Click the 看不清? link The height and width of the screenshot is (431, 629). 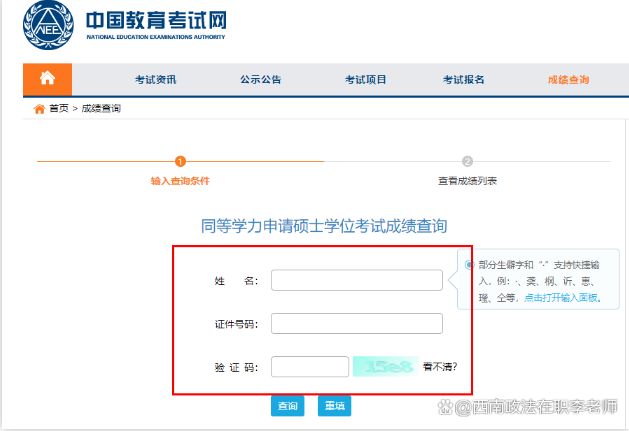[440, 366]
